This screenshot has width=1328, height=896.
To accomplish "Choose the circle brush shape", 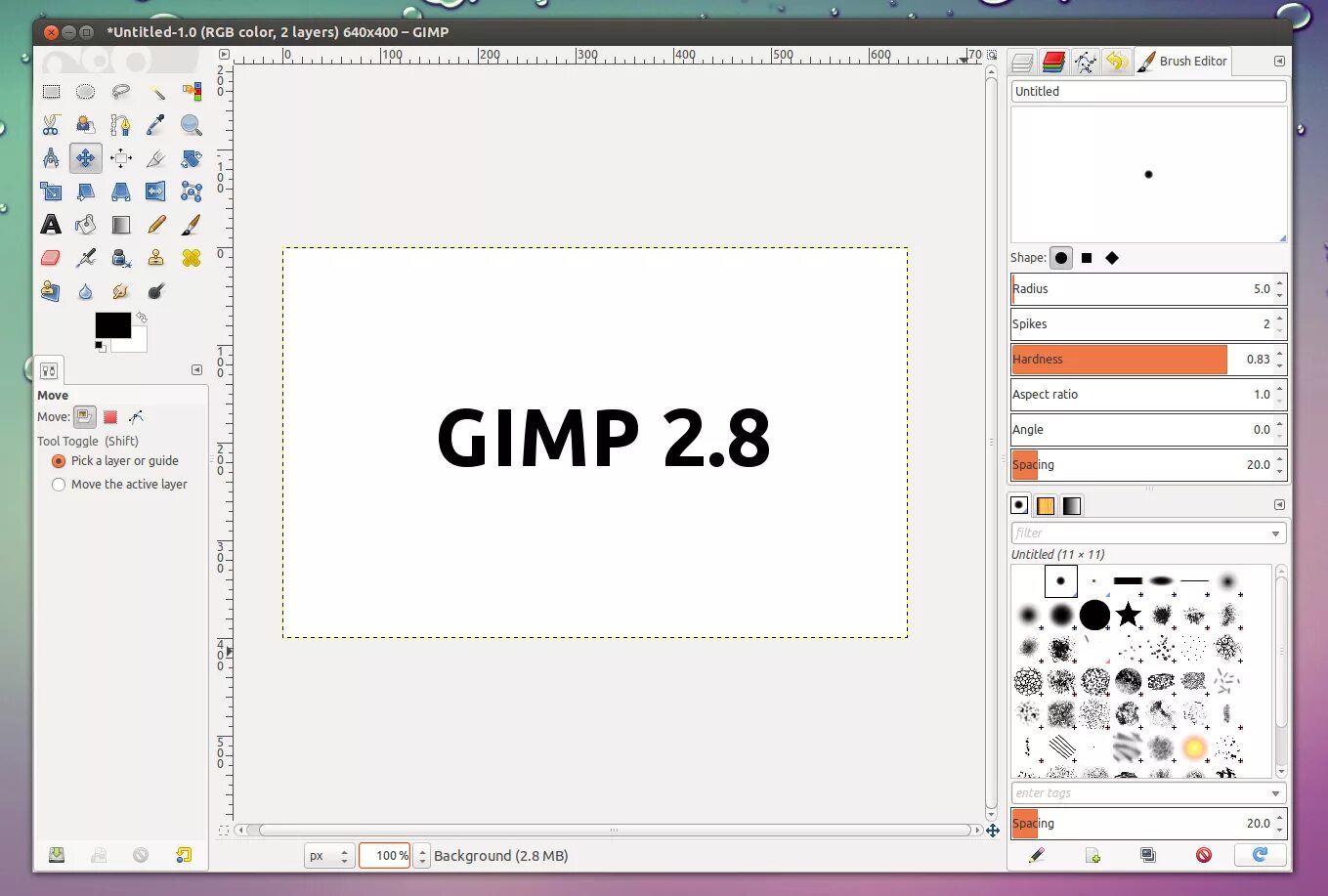I will click(x=1061, y=258).
